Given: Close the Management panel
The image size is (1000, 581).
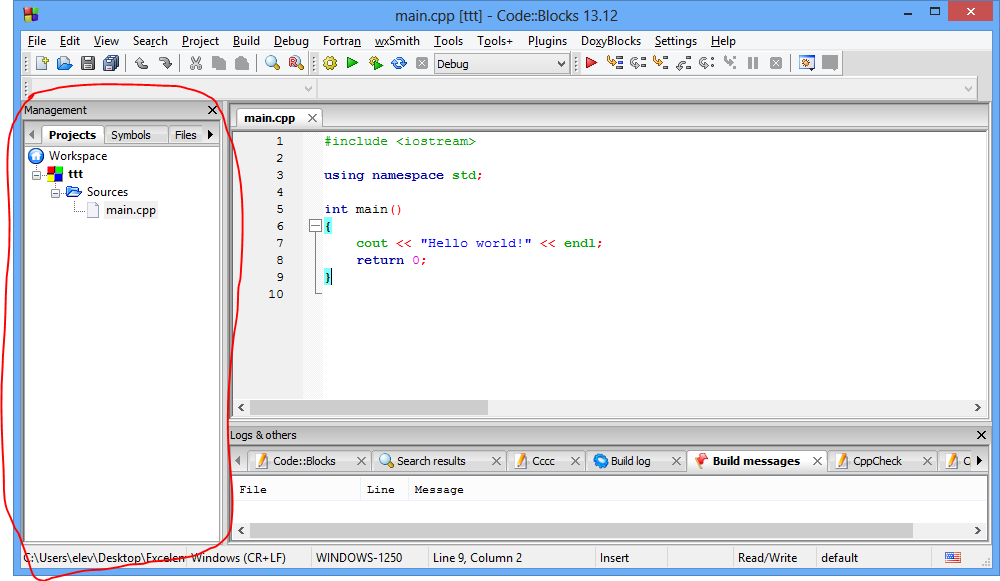Looking at the screenshot, I should tap(212, 110).
